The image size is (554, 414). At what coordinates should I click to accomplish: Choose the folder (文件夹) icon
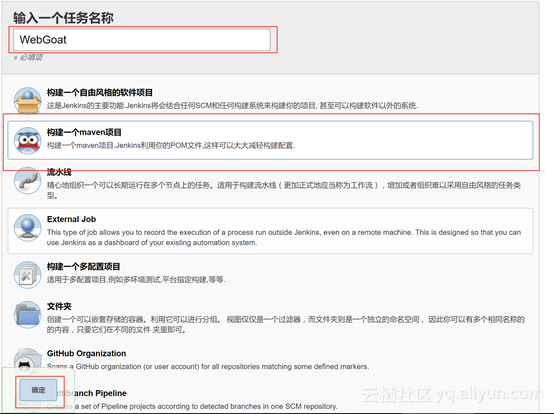pos(28,314)
